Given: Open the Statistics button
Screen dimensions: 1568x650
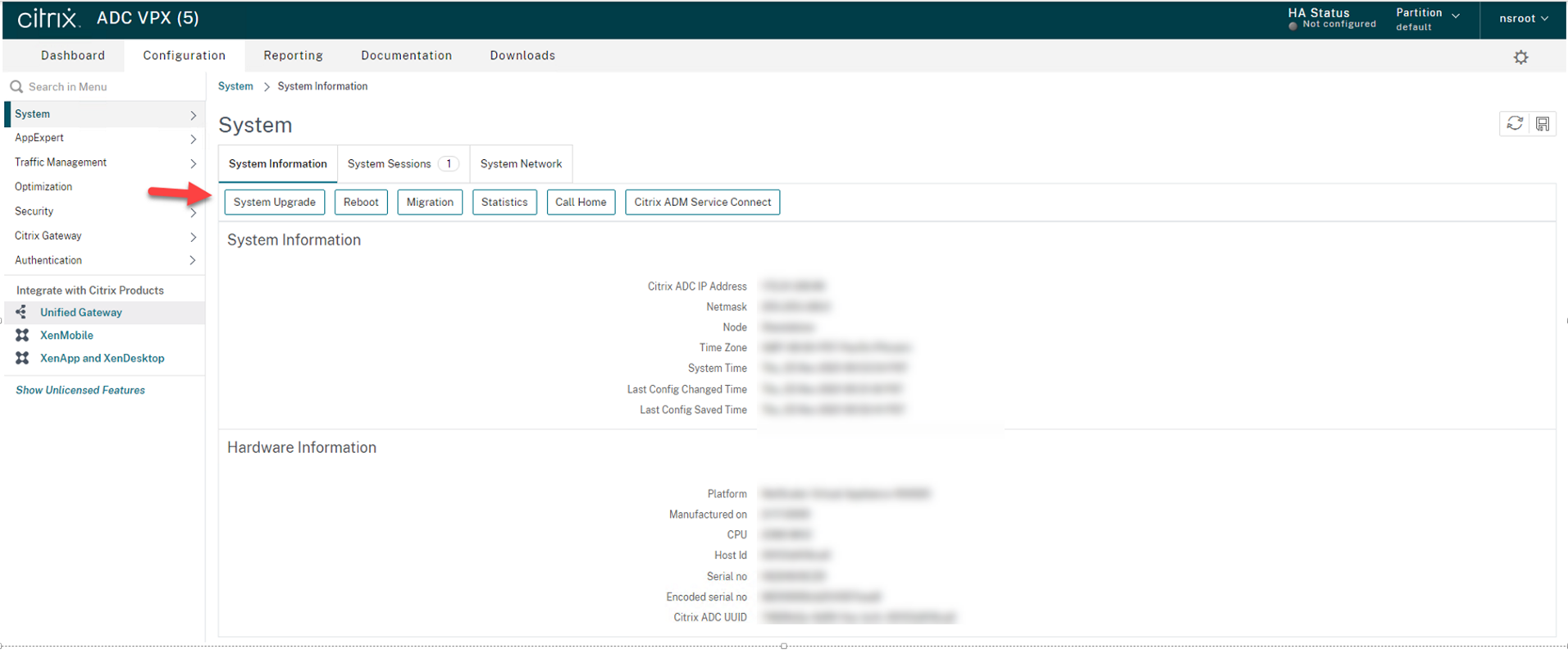Looking at the screenshot, I should [504, 202].
